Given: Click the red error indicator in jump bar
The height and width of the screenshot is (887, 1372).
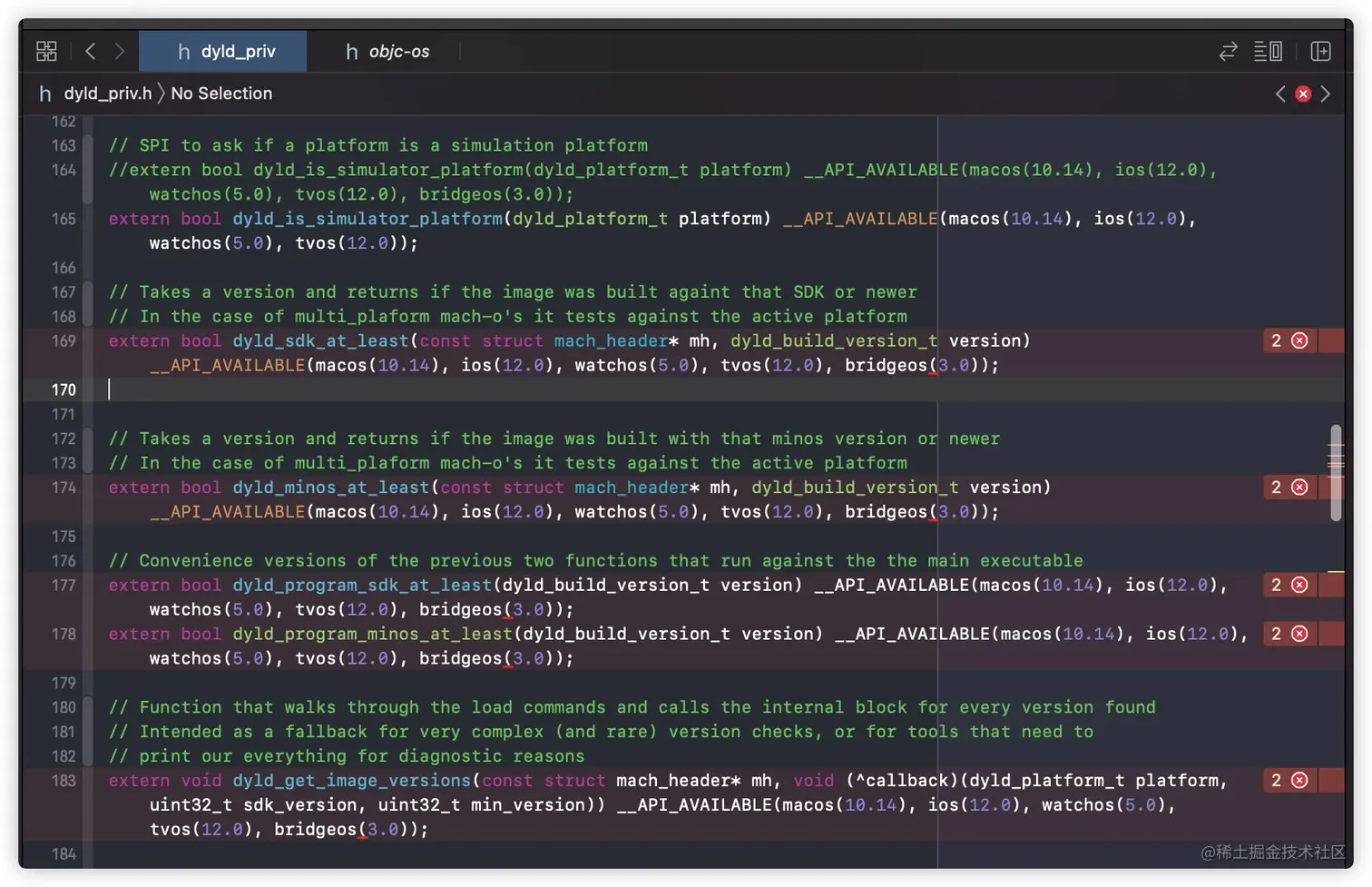Looking at the screenshot, I should click(1303, 94).
